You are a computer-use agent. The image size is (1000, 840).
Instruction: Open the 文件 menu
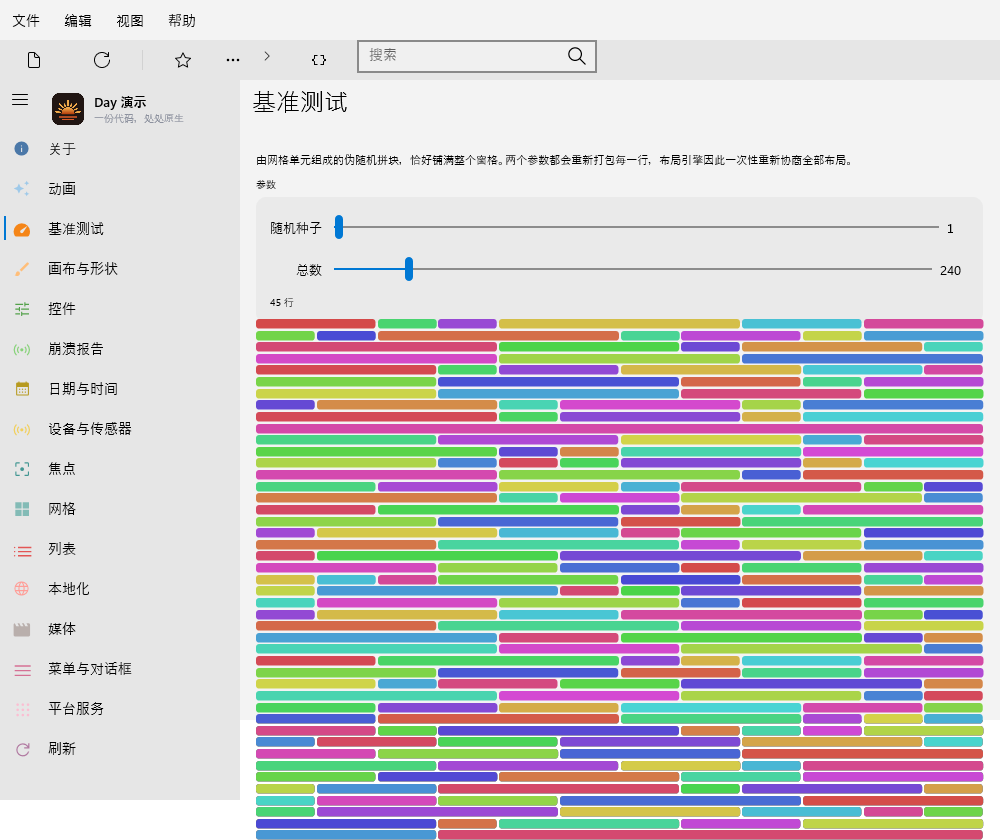26,20
